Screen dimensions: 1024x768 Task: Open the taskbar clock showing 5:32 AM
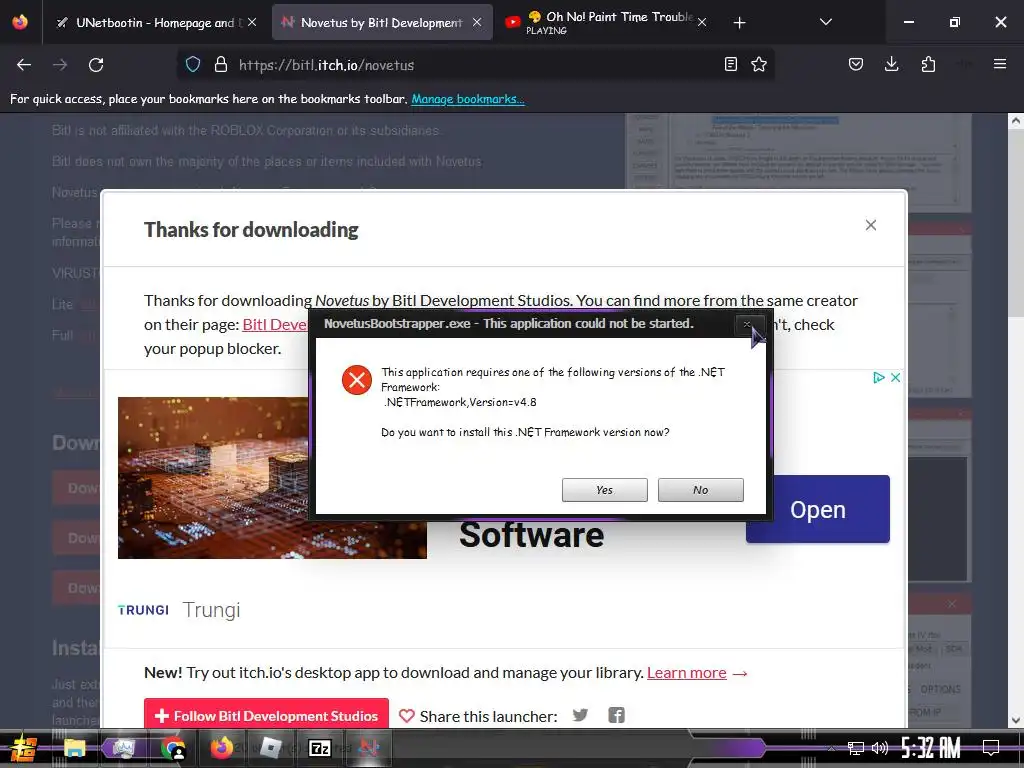coord(930,748)
